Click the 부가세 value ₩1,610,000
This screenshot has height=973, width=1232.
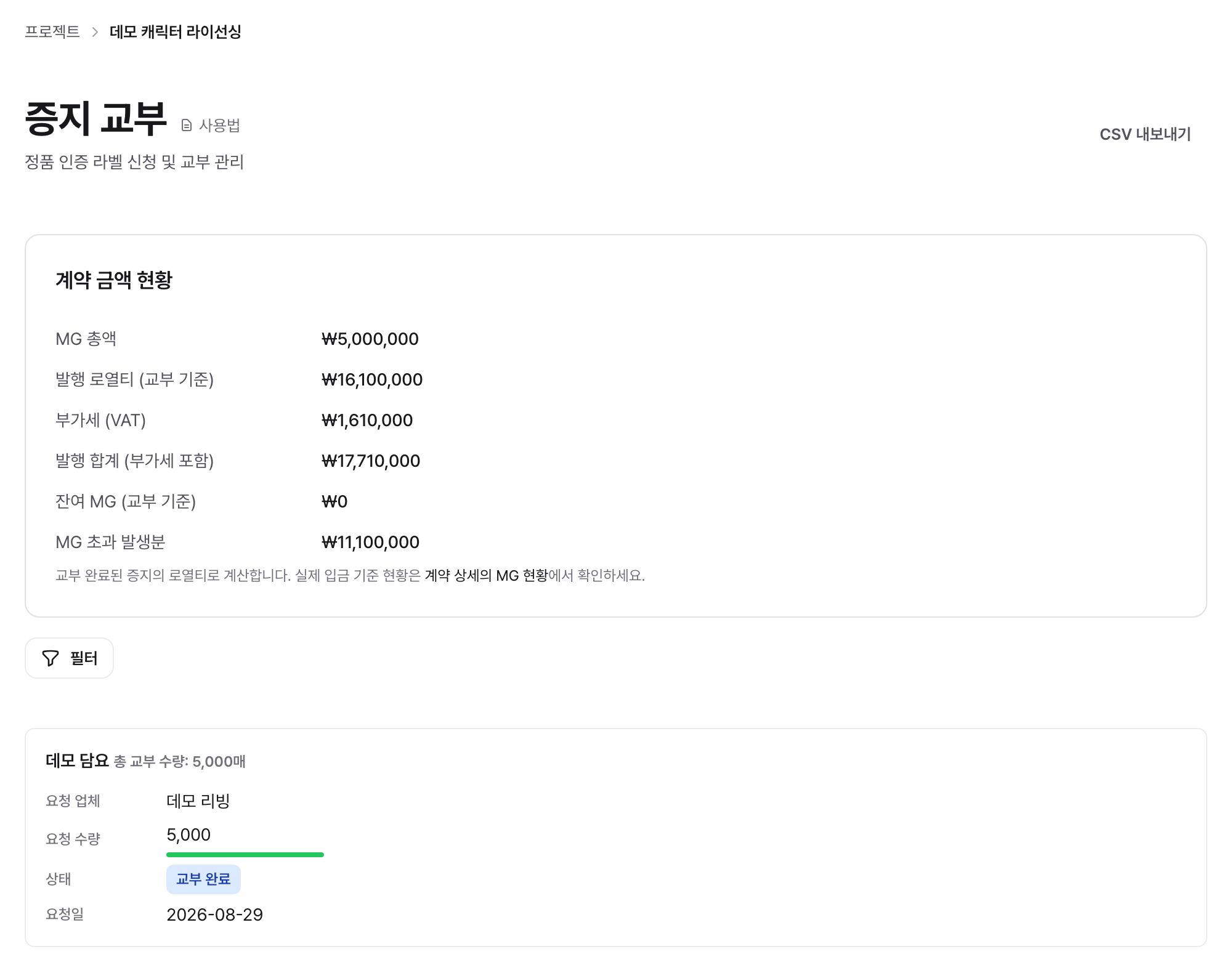coord(367,420)
